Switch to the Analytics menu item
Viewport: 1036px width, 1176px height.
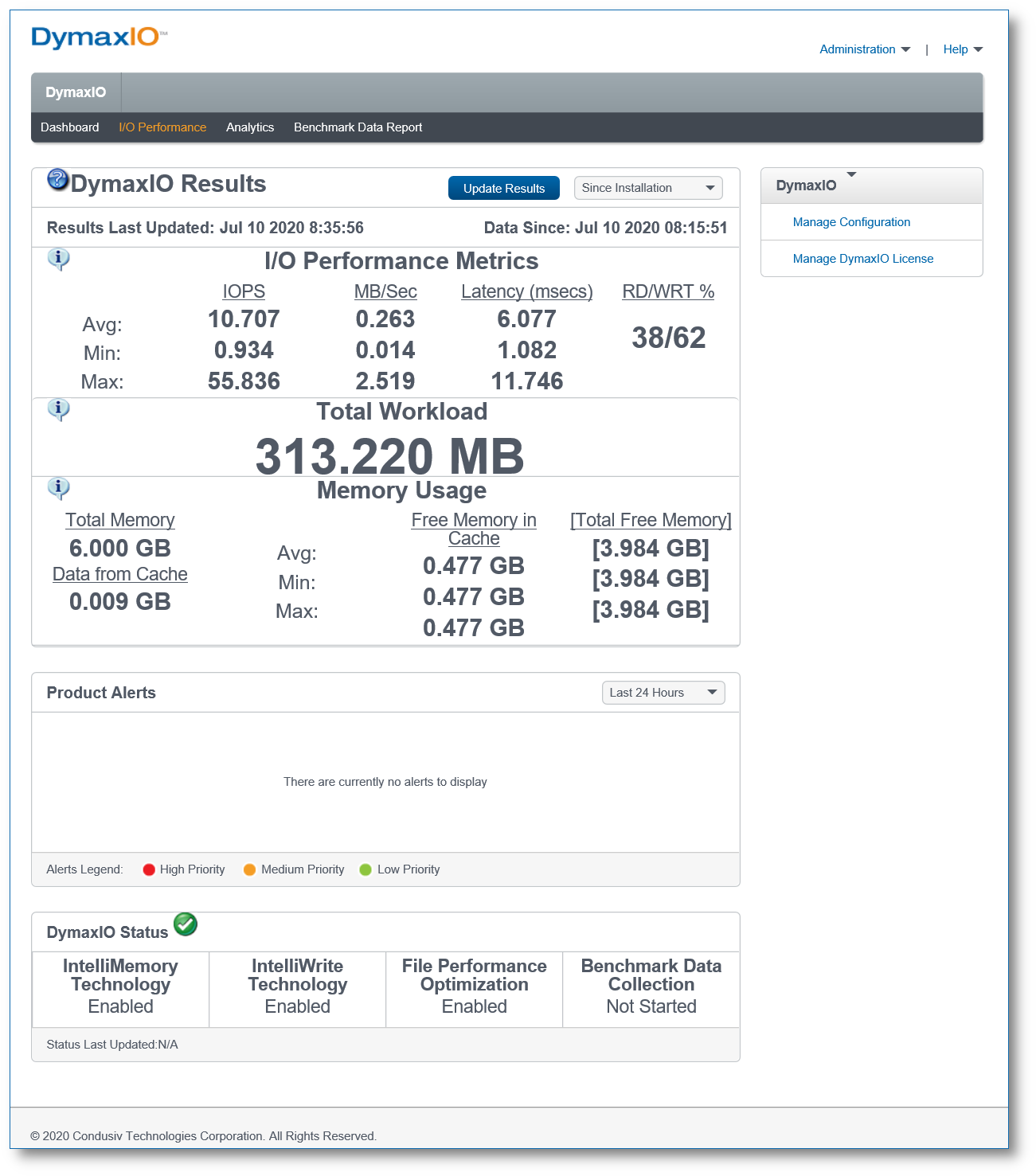pyautogui.click(x=250, y=127)
